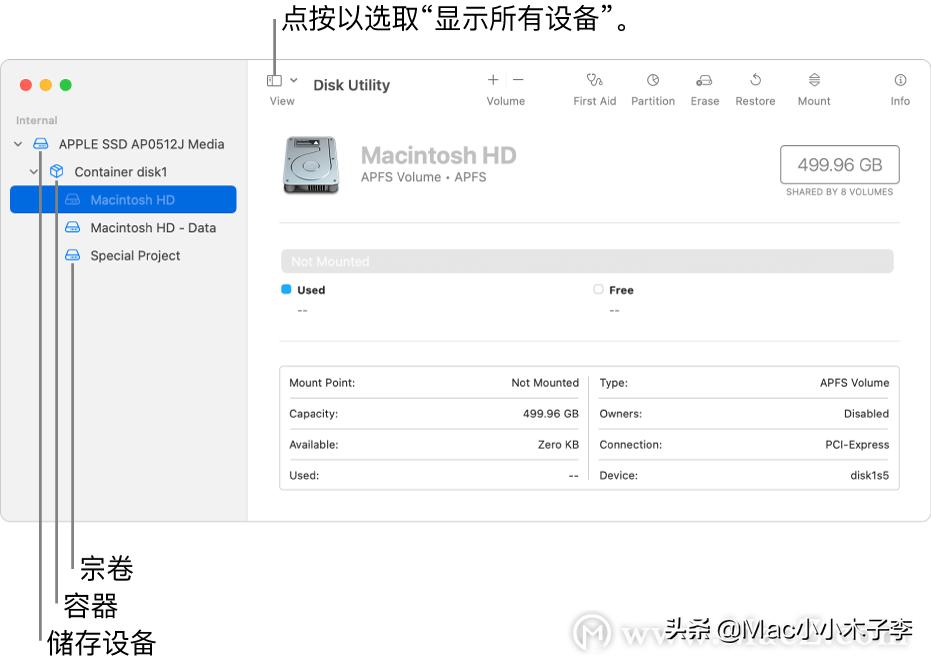Remove a volume with the minus icon
Viewport: 931px width, 660px height.
point(517,80)
